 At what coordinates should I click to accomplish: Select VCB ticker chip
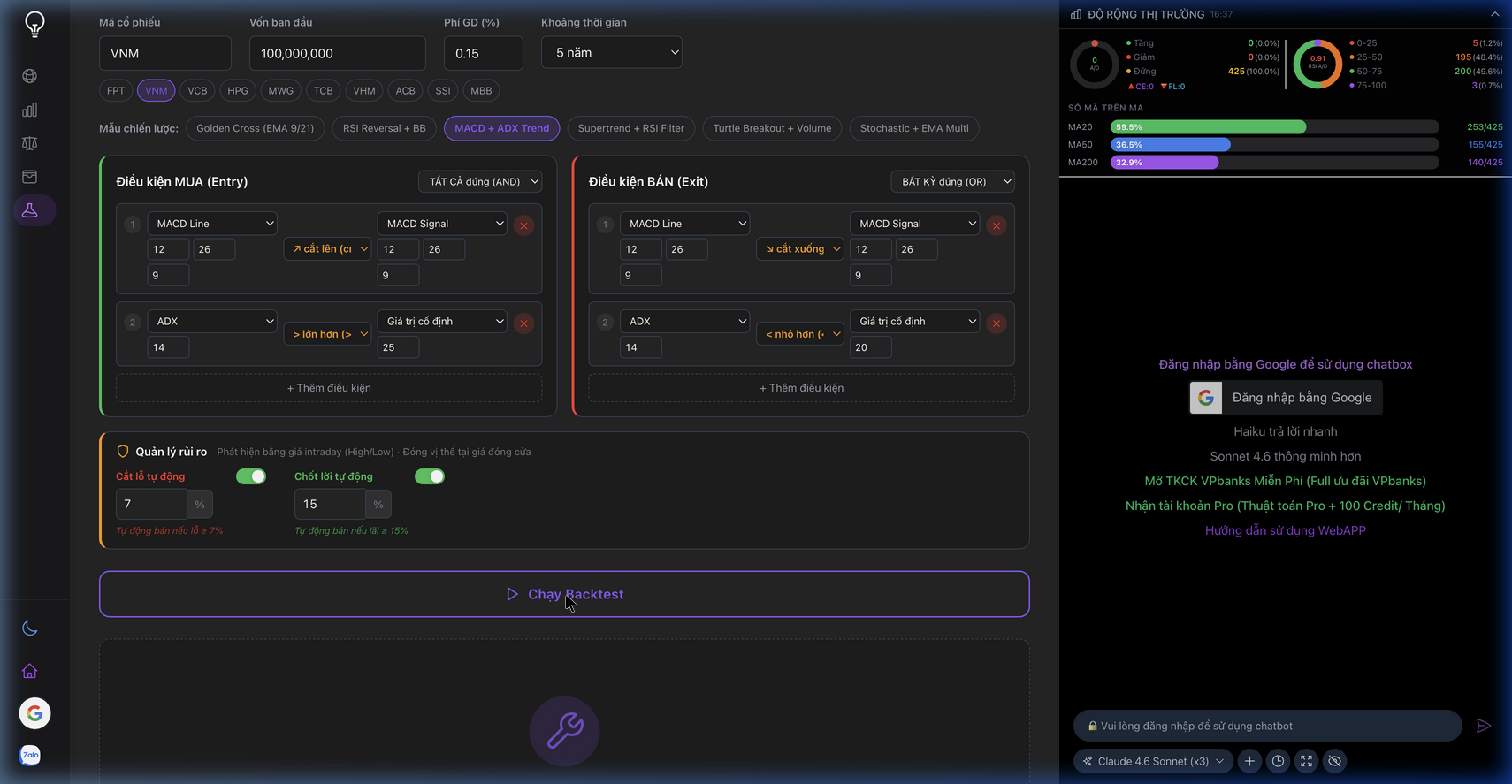click(197, 90)
